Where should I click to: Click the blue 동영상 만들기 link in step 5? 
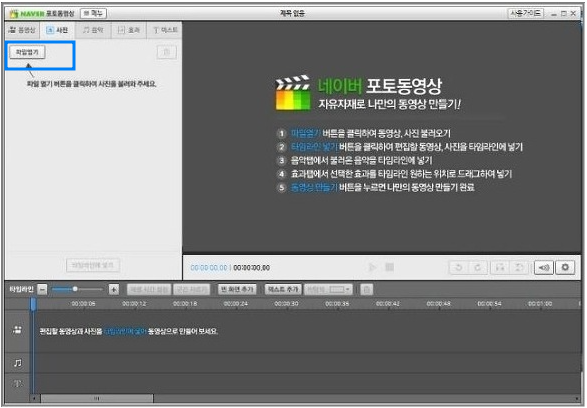[x=314, y=187]
